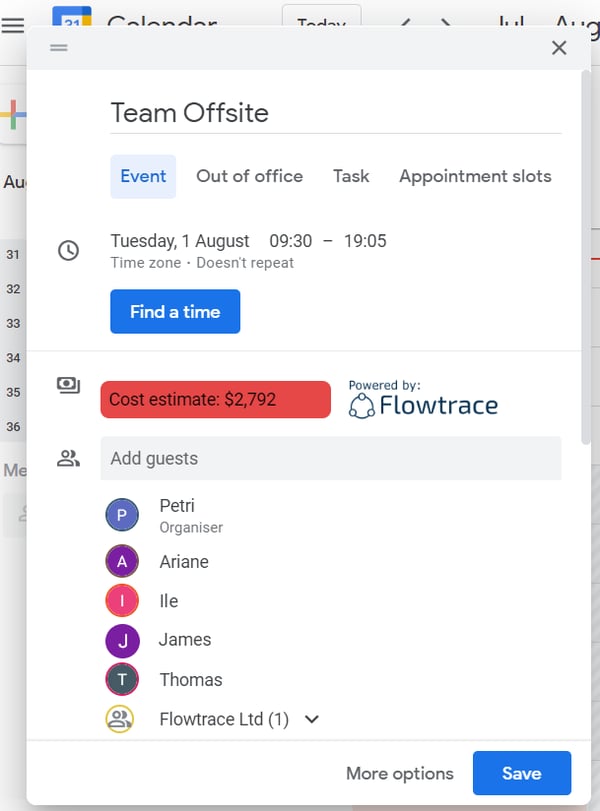
Task: Click the Find a time button
Action: [x=175, y=312]
